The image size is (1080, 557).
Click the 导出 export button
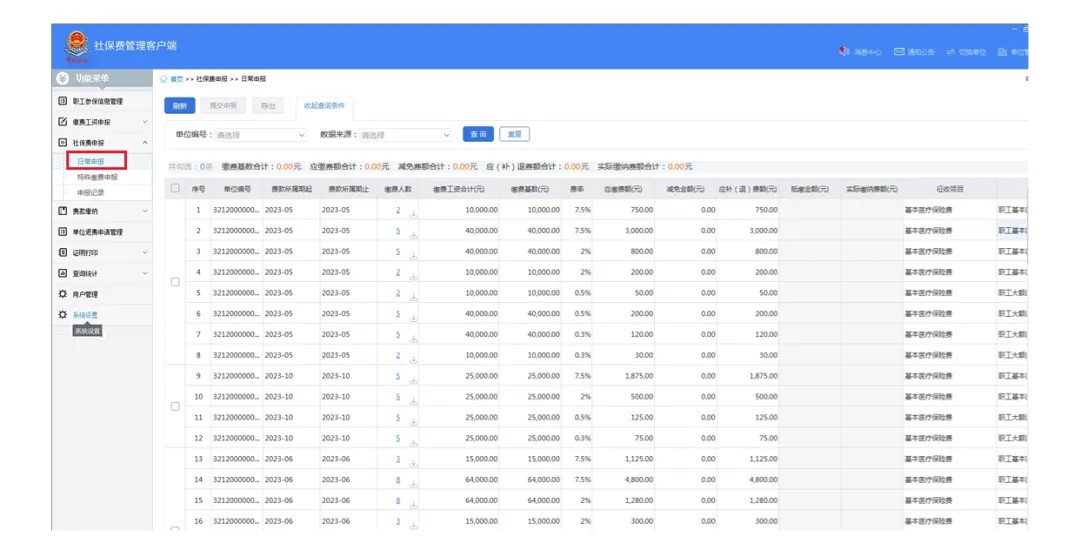[268, 106]
